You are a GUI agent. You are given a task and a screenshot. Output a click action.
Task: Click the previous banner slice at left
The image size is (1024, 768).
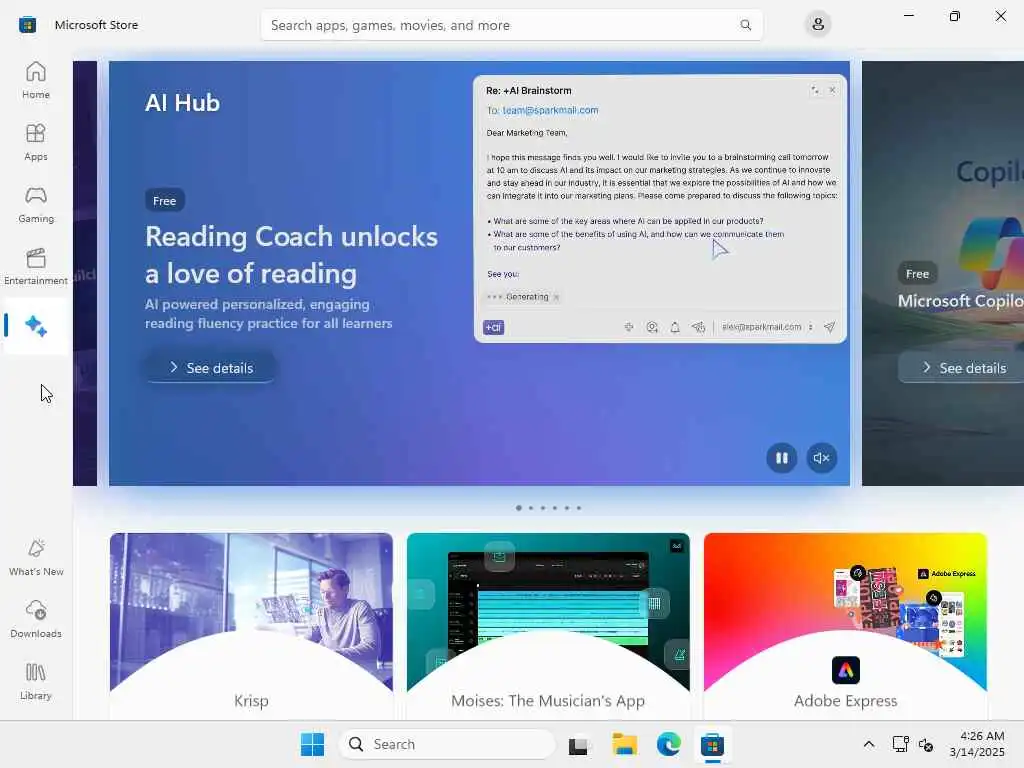85,273
